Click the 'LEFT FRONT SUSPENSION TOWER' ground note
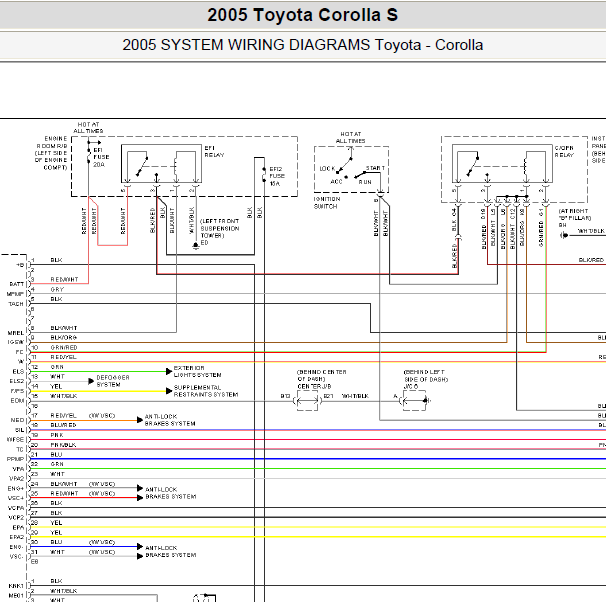 coord(220,228)
